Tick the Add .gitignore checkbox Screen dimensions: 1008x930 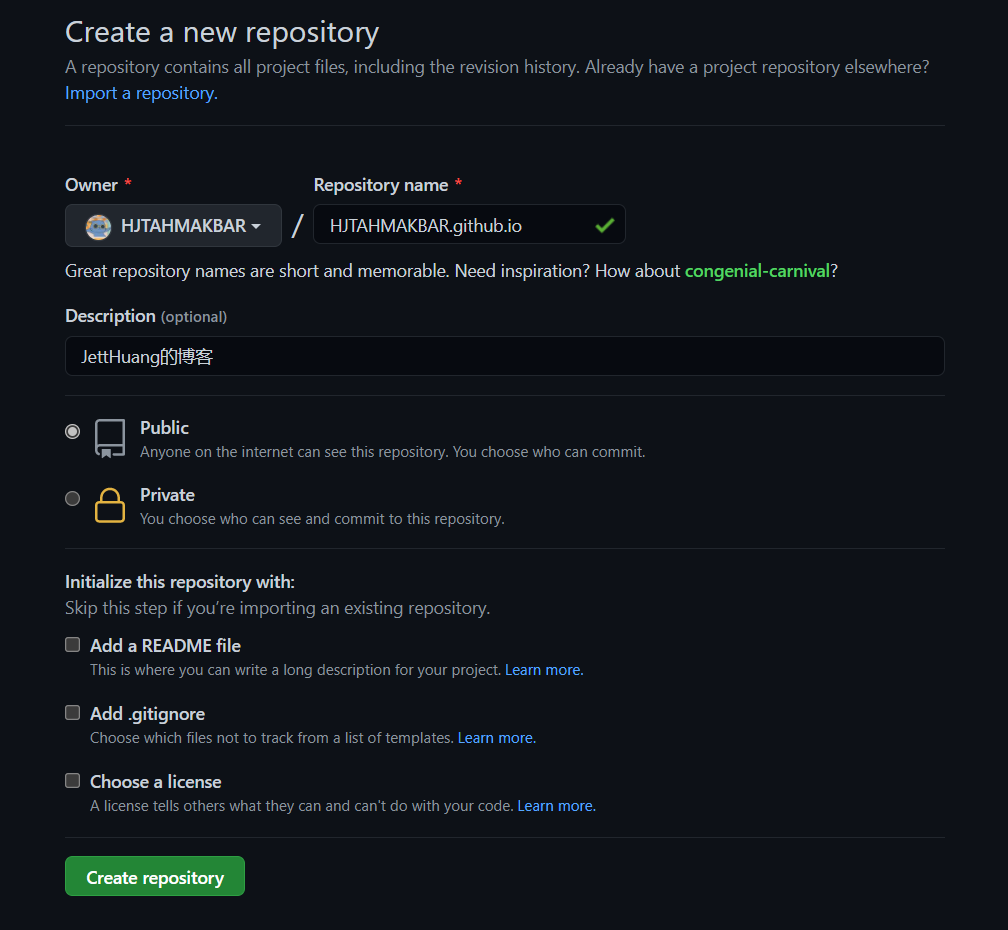point(73,713)
